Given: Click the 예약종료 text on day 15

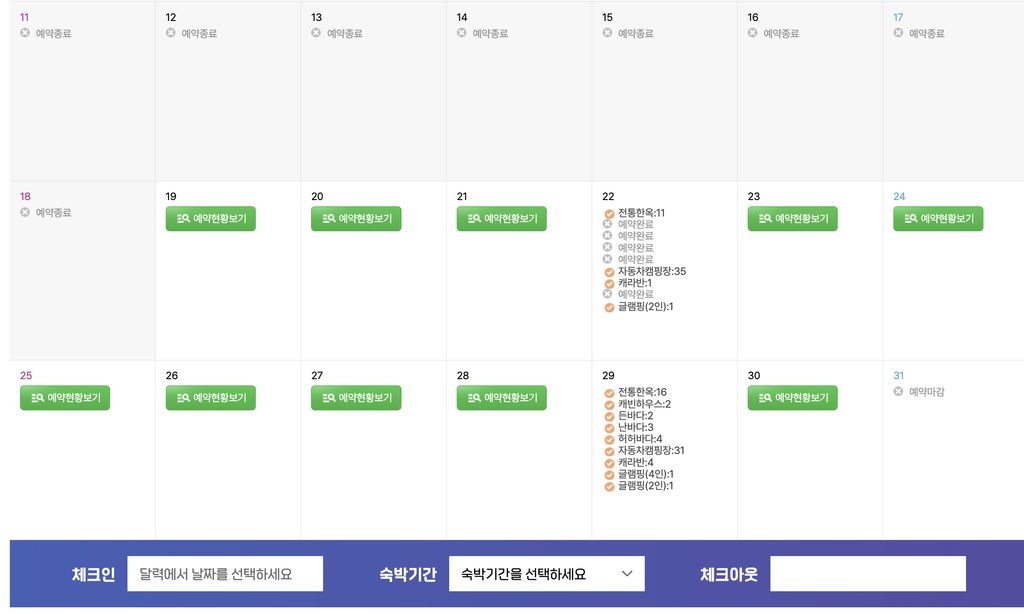Looking at the screenshot, I should tap(635, 33).
